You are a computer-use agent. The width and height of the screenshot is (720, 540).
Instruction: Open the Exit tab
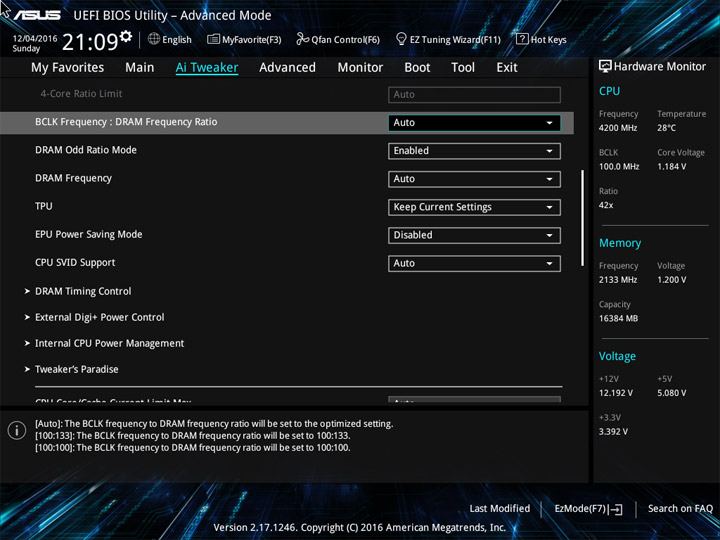(507, 68)
